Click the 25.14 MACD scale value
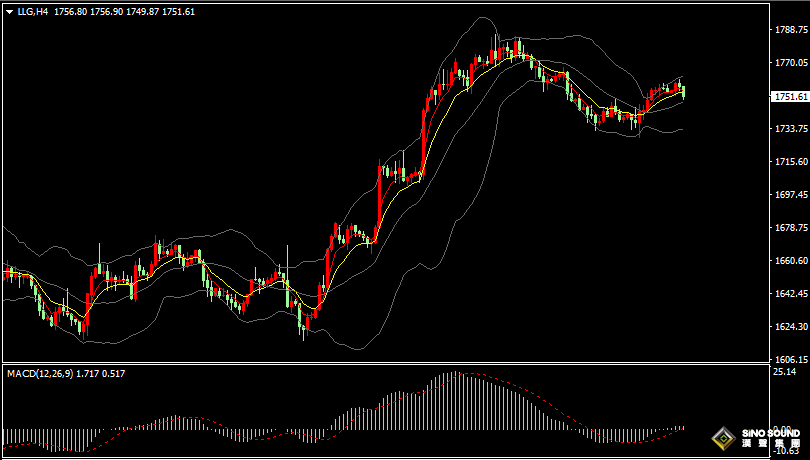Viewport: 810px width, 460px height. [x=784, y=372]
